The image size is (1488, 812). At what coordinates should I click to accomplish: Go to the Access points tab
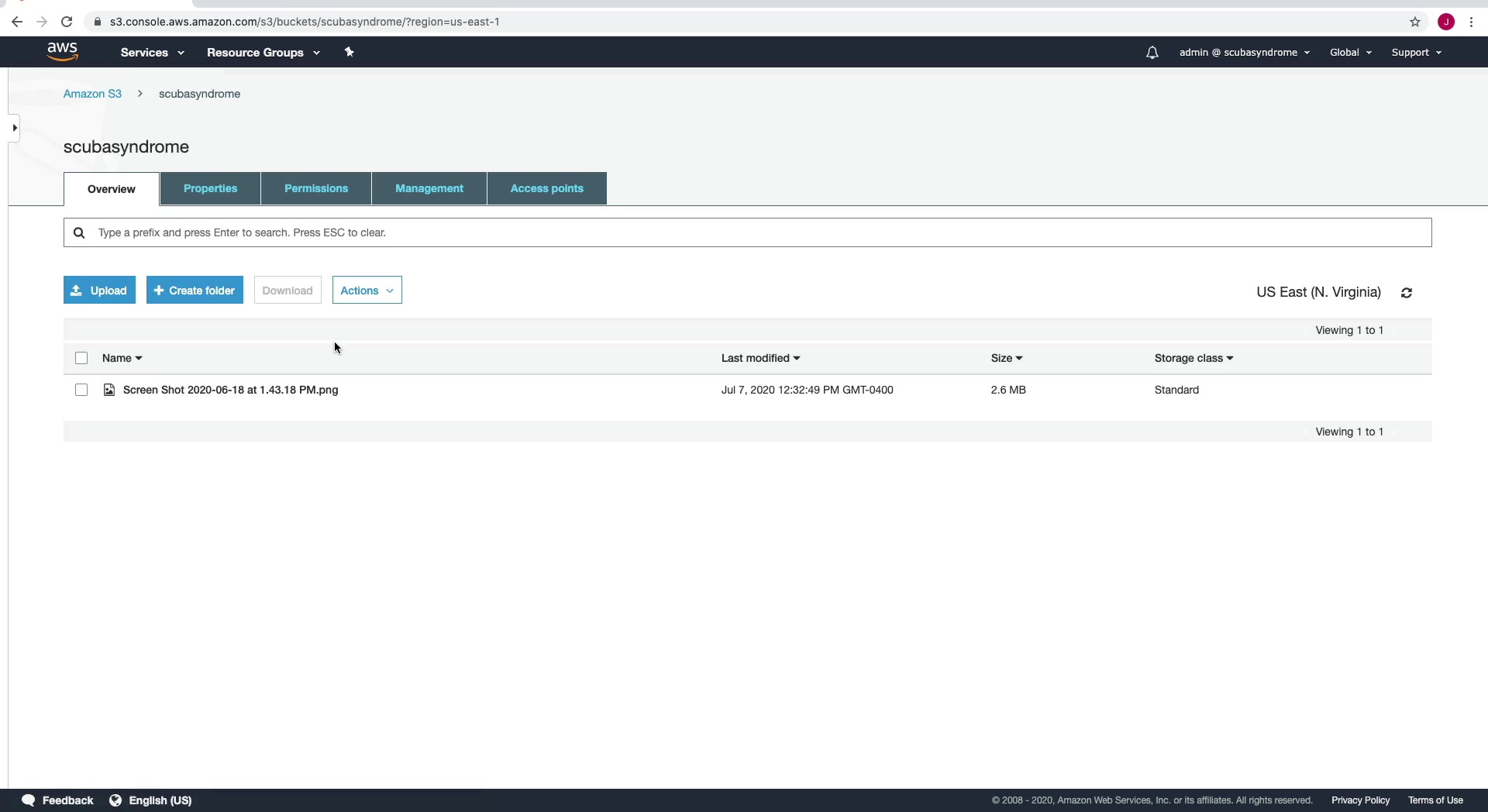click(x=547, y=188)
